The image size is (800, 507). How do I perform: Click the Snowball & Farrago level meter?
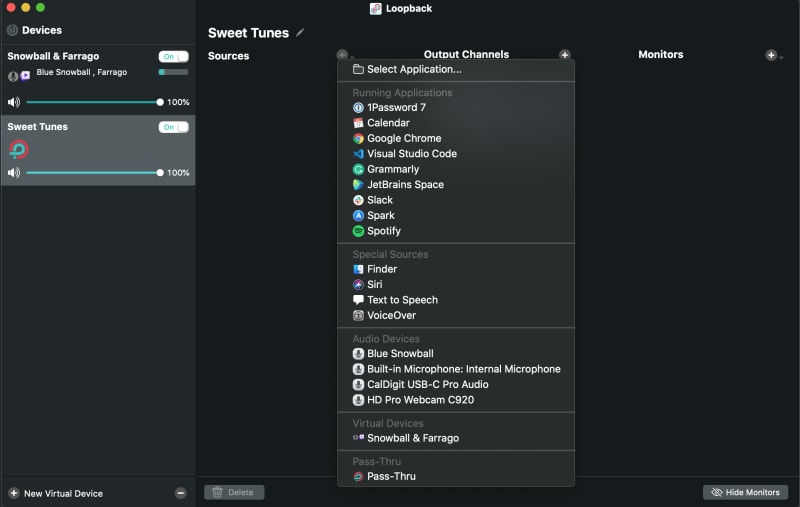pyautogui.click(x=173, y=72)
